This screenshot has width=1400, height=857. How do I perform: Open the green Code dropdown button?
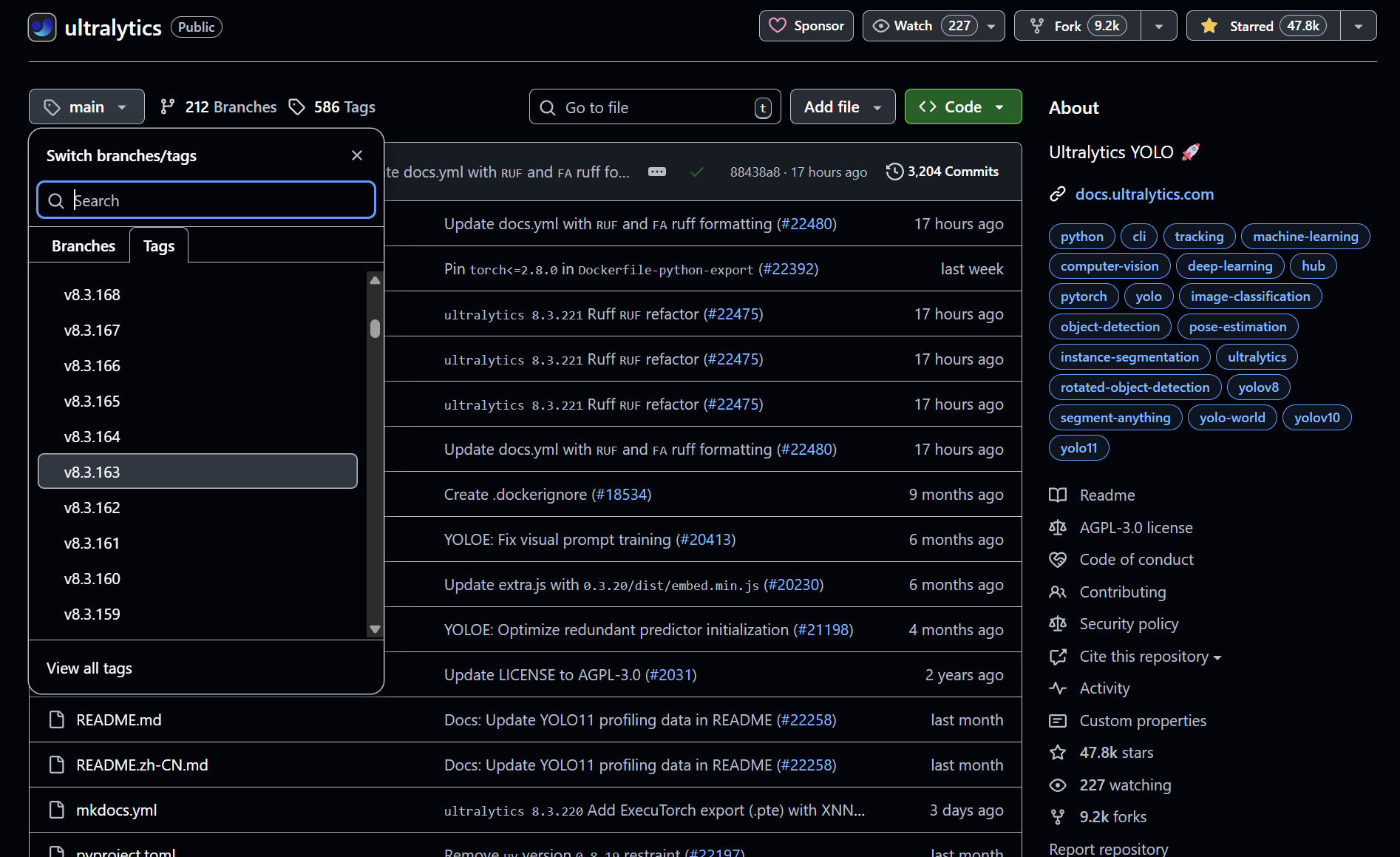click(963, 107)
